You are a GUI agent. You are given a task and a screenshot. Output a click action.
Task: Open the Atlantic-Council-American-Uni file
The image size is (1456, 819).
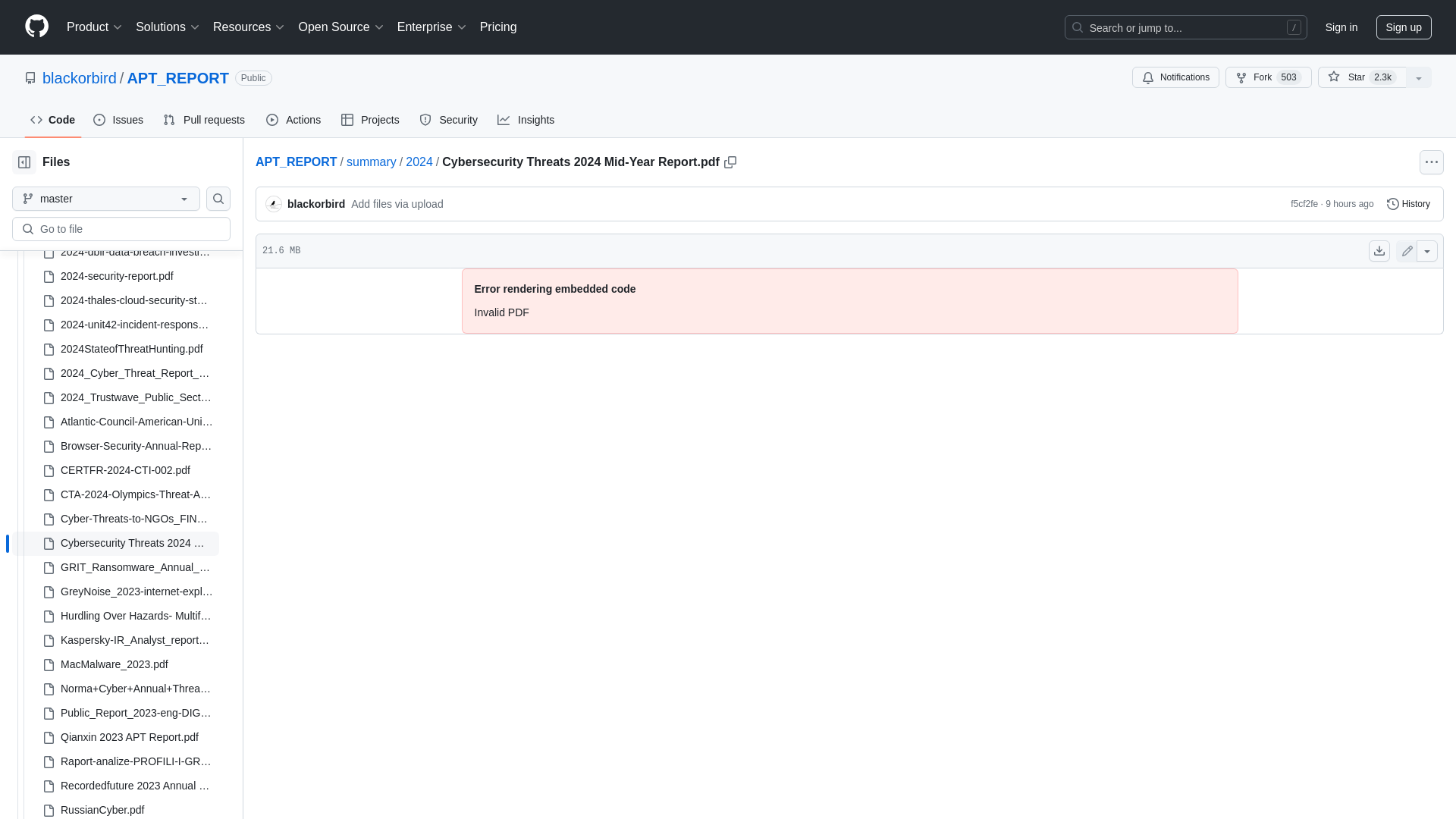point(136,422)
